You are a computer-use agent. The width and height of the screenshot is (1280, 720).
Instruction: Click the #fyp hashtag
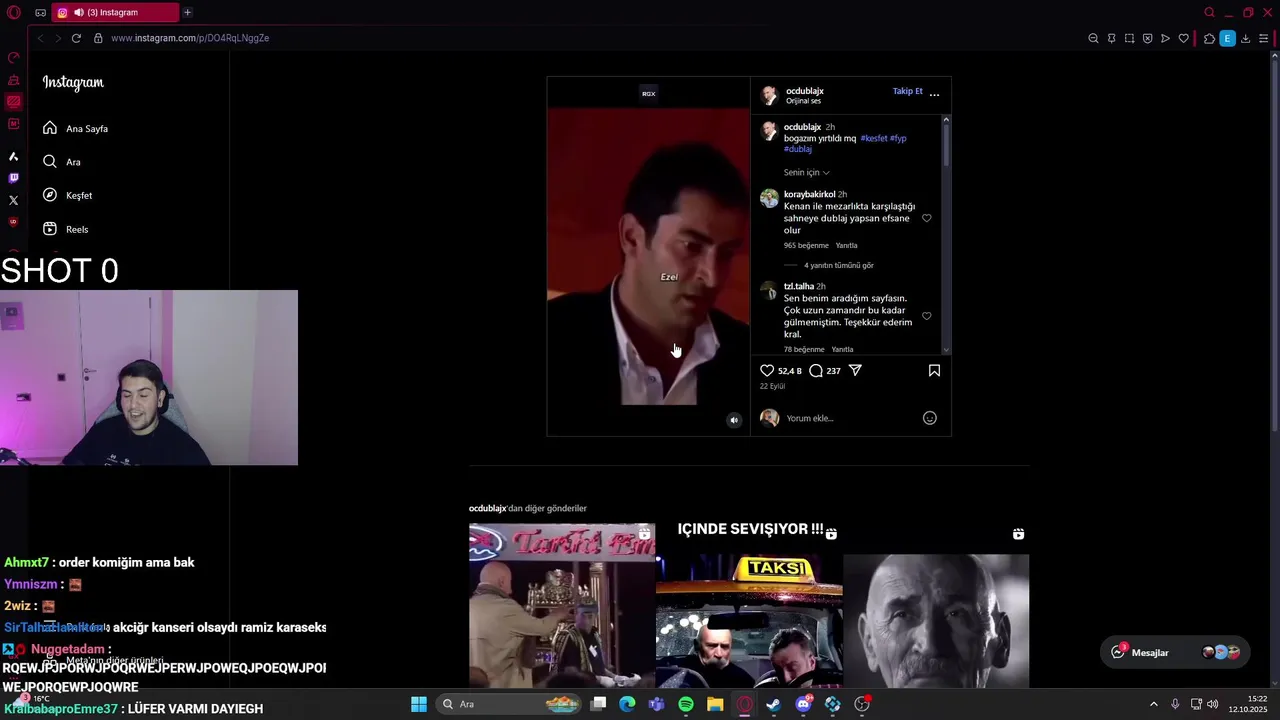pyautogui.click(x=898, y=138)
